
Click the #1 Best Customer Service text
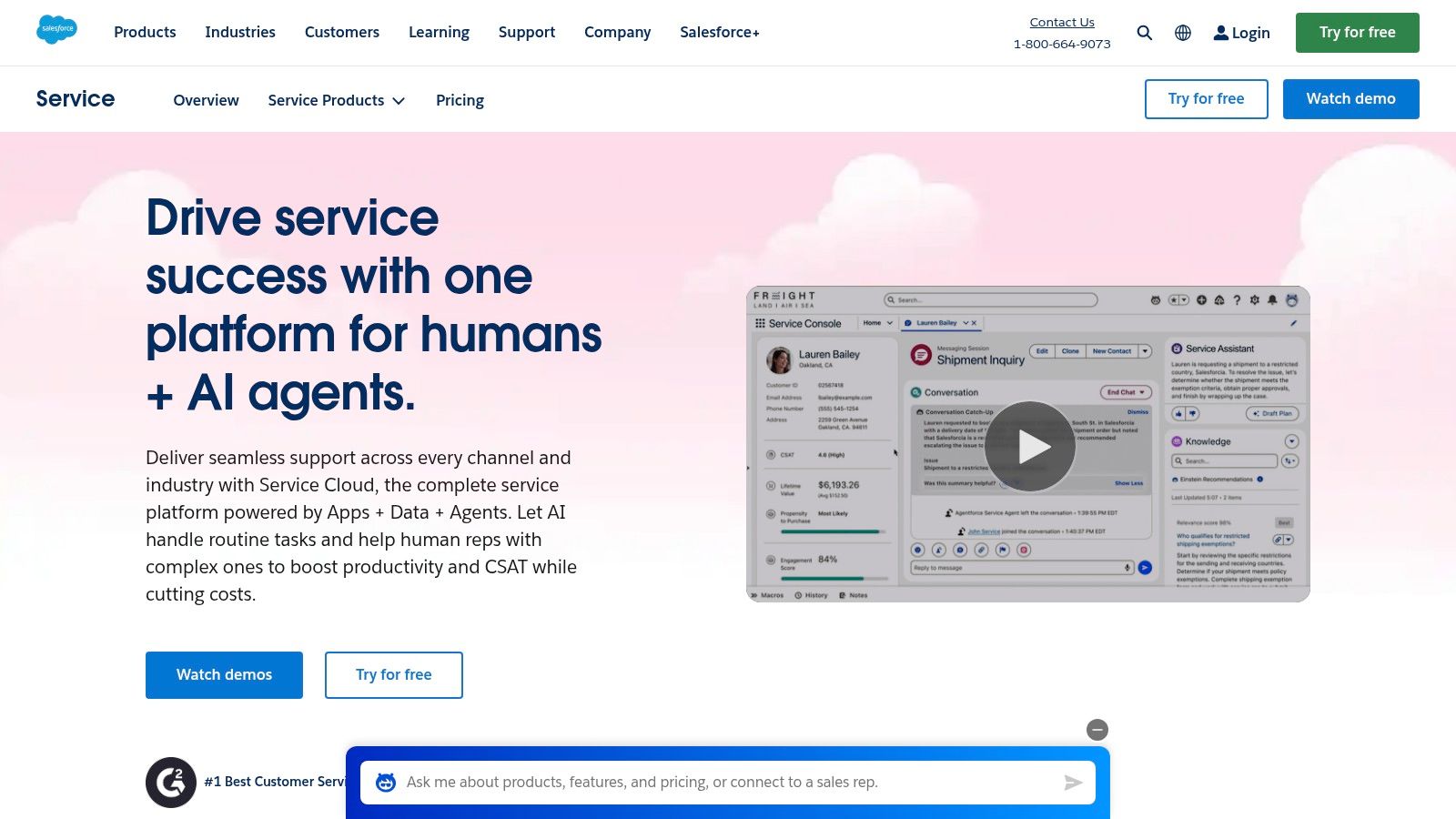pos(275,782)
